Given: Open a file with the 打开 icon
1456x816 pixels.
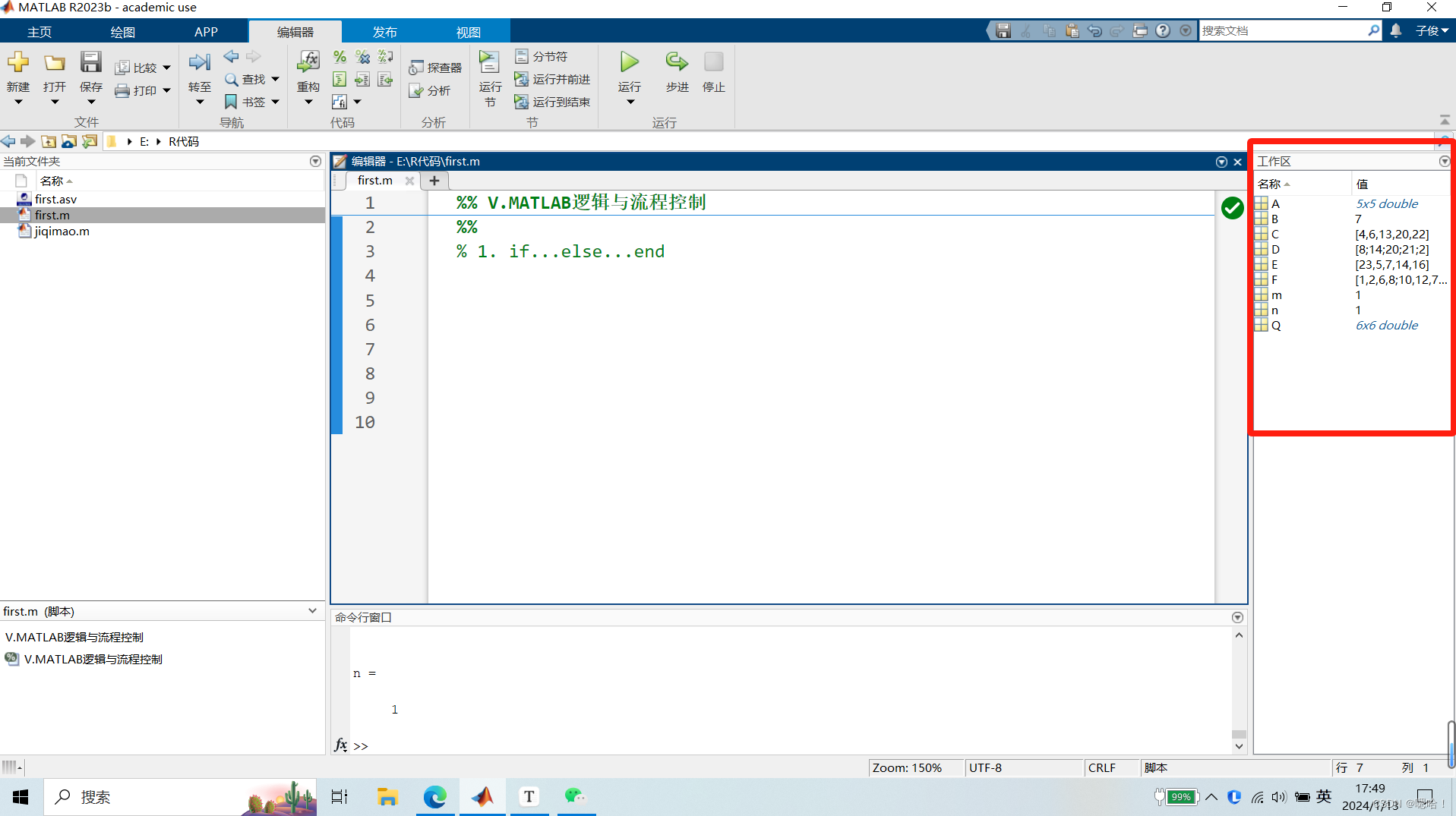Looking at the screenshot, I should [x=54, y=62].
